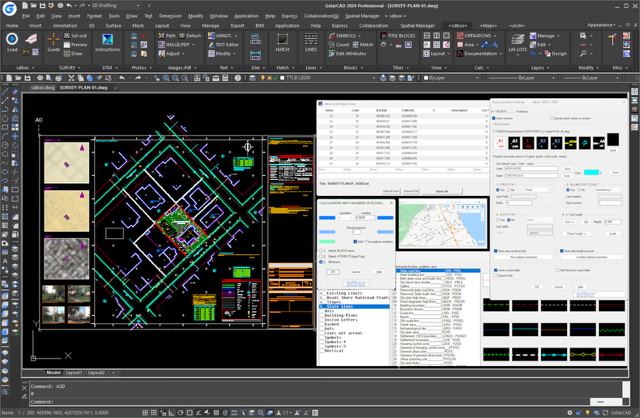
Task: Click the Path tool in Images-Pdf panel
Action: (167, 36)
